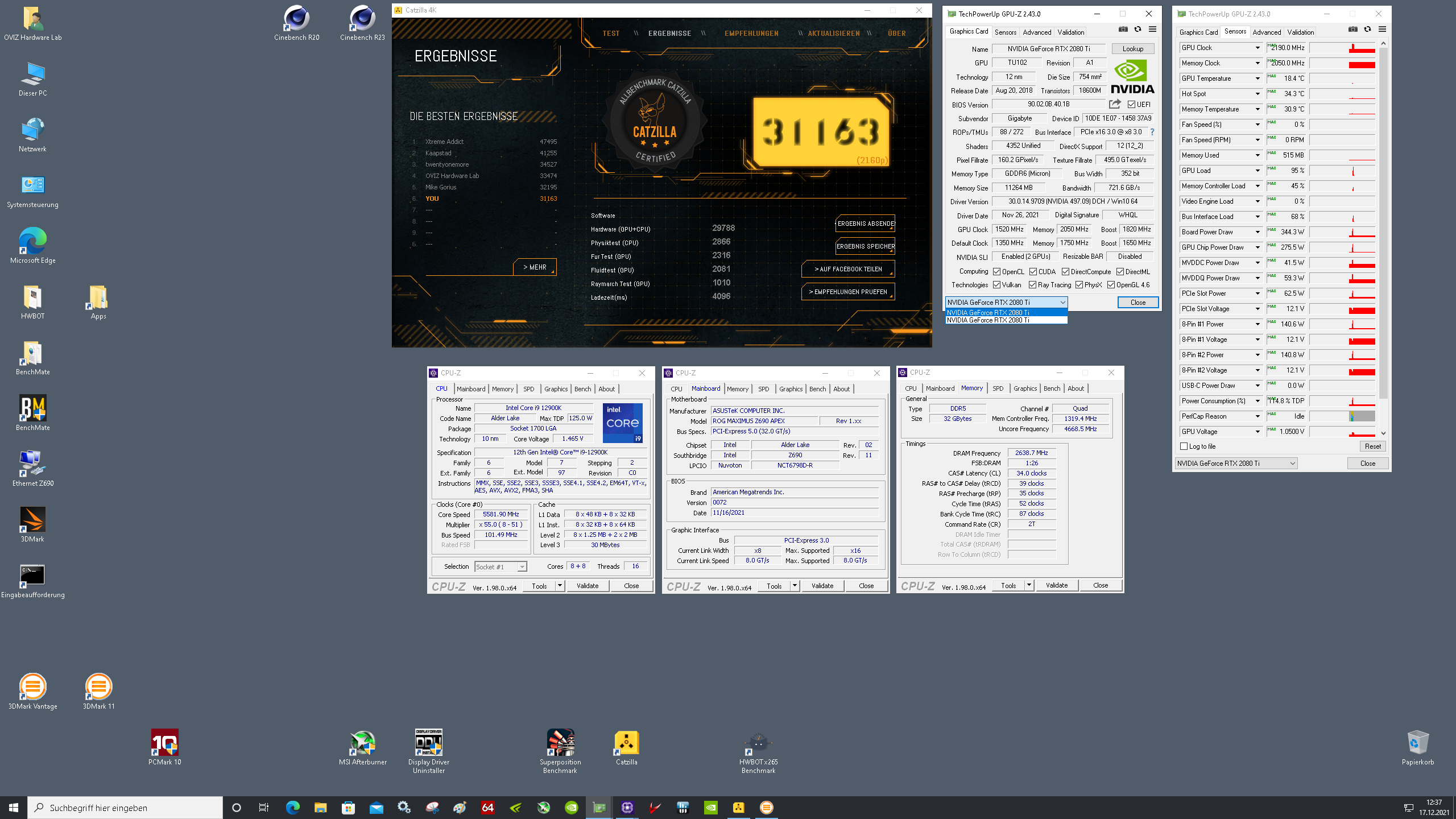
Task: Click the bus interface question mark icon
Action: (x=1152, y=132)
